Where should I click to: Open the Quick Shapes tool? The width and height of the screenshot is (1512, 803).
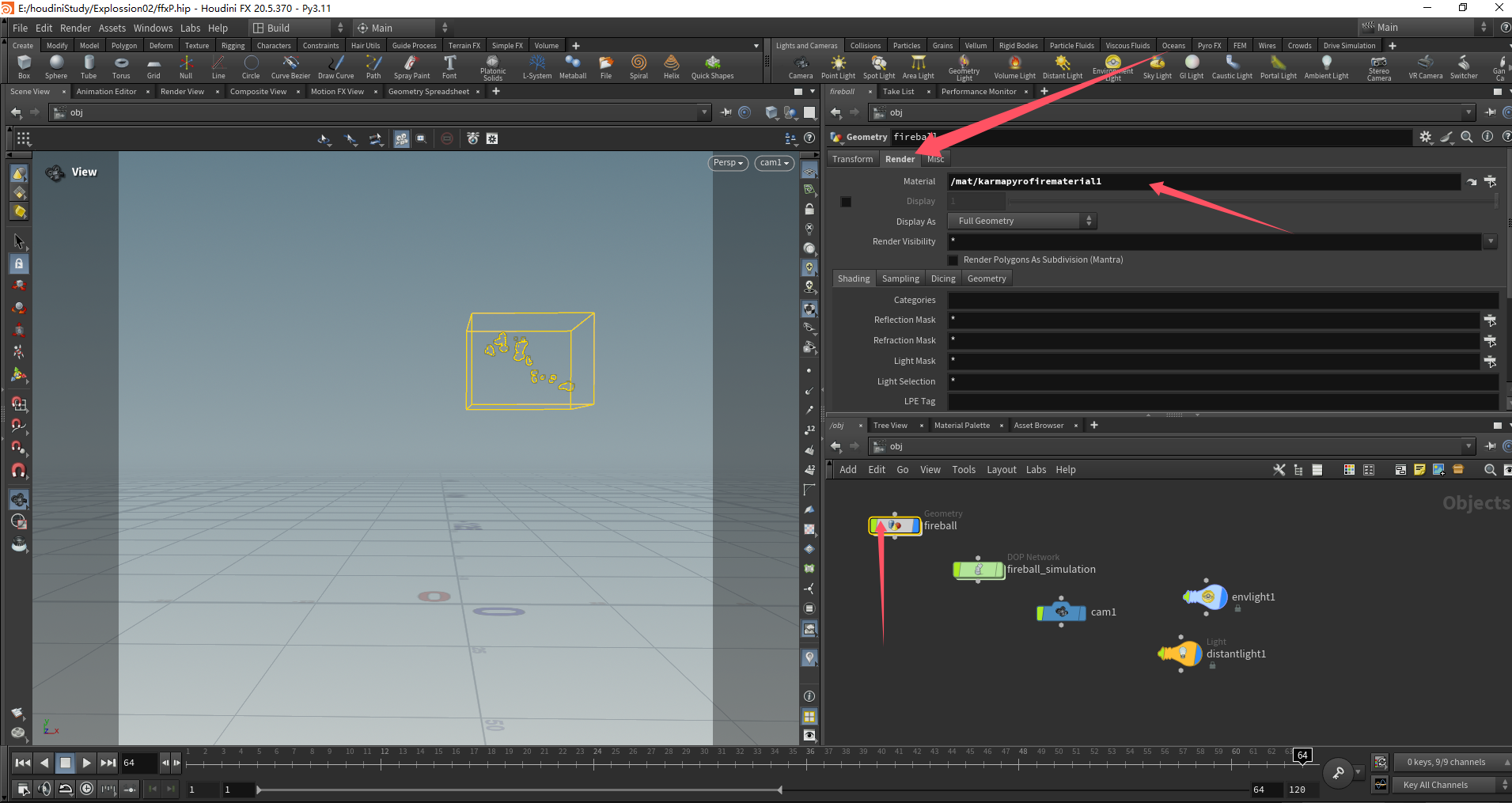(x=712, y=66)
